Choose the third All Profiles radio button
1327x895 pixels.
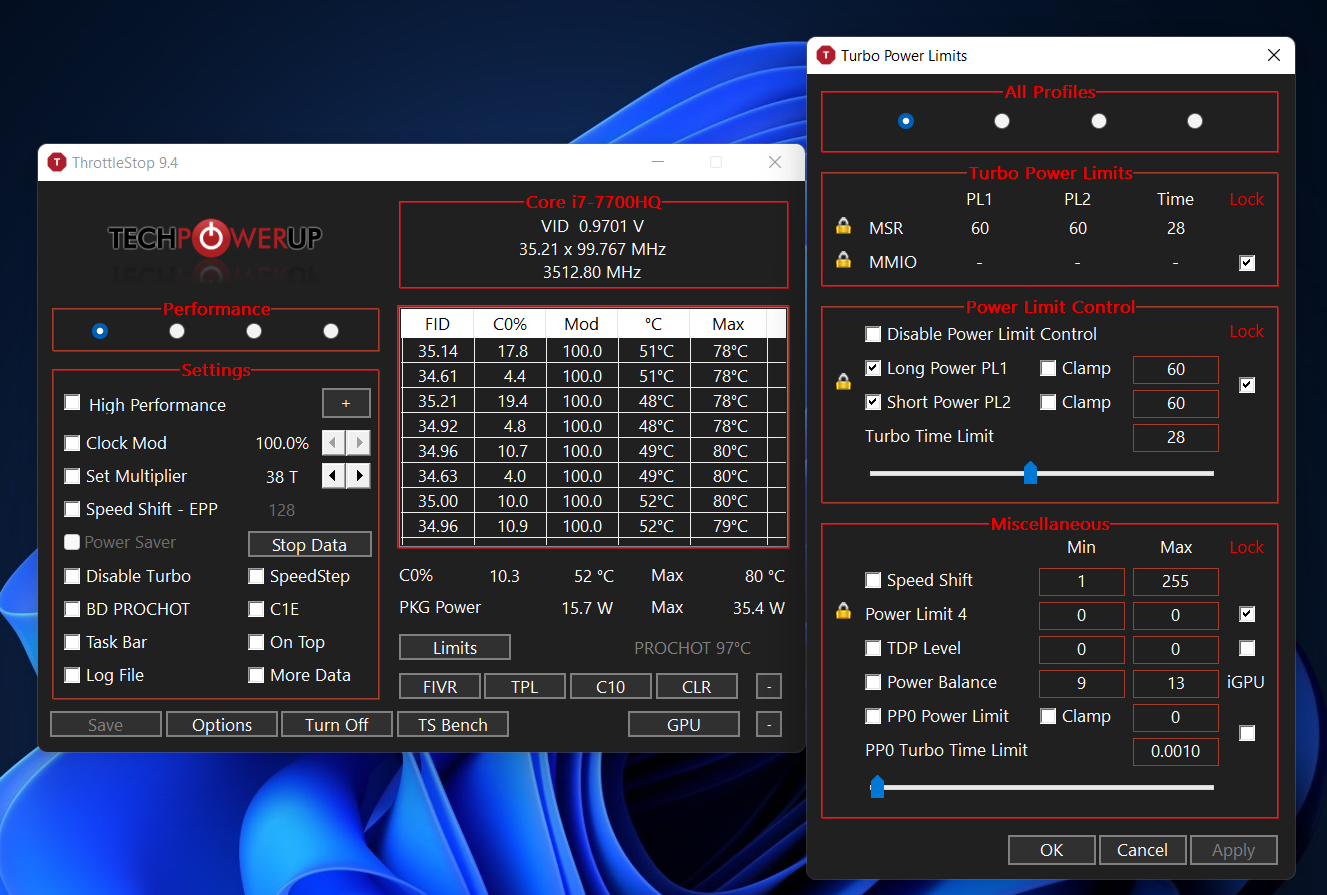coord(1099,121)
